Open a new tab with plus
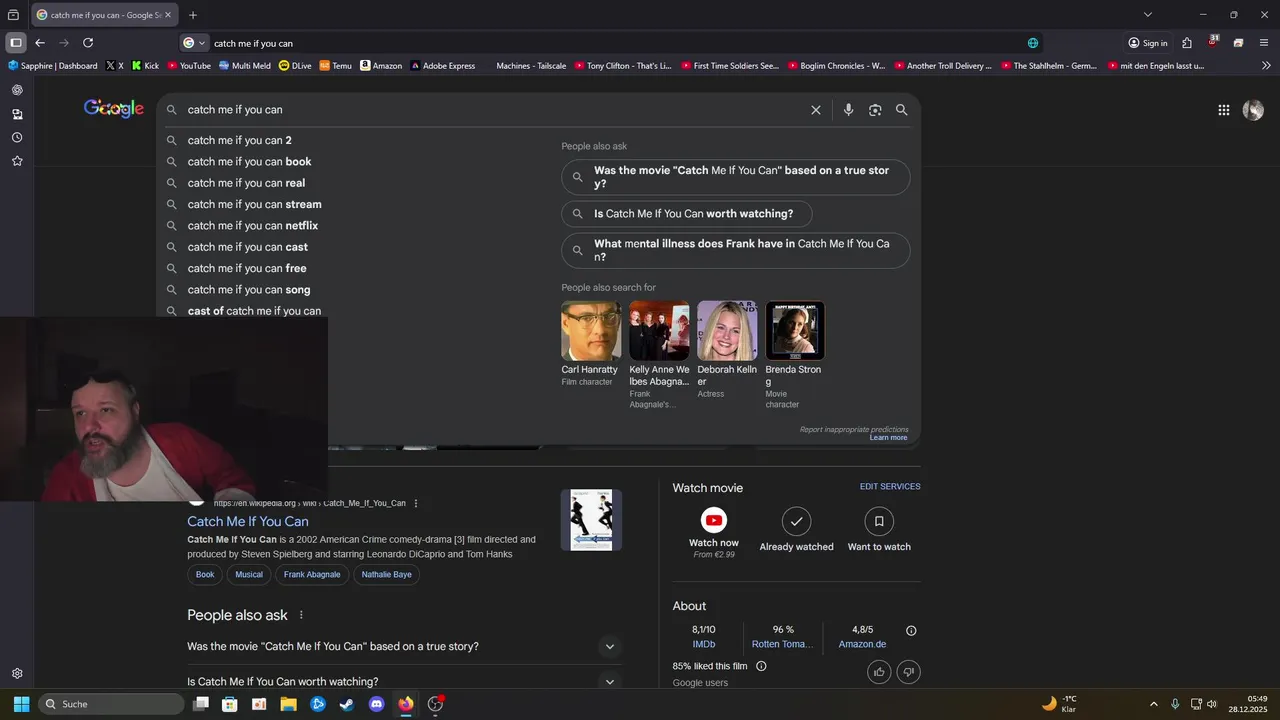 (x=193, y=15)
